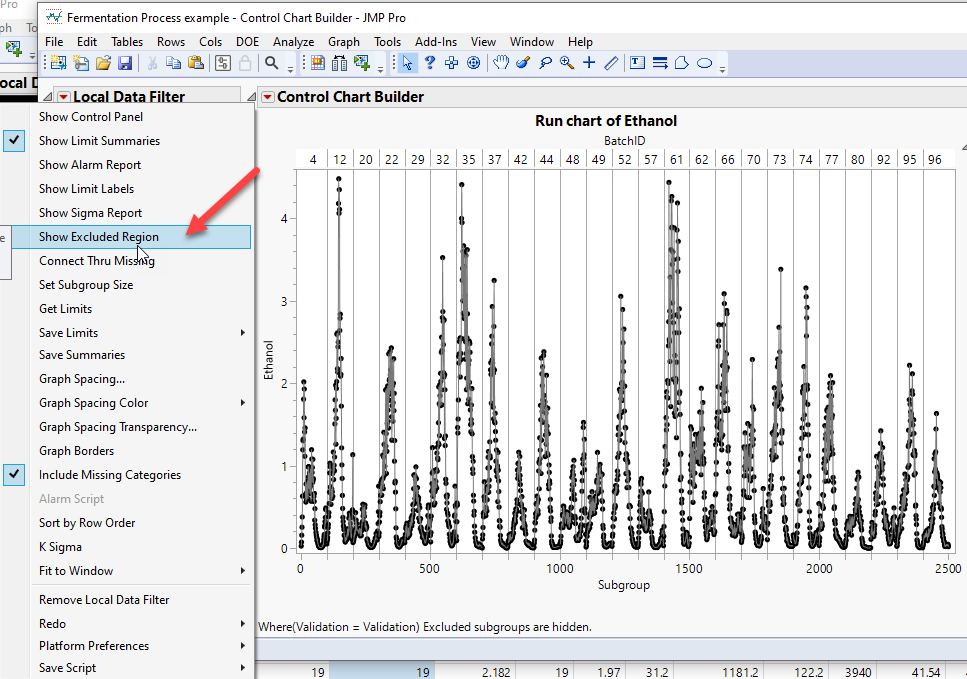Select the arrow cursor tool
Image resolution: width=967 pixels, height=679 pixels.
(407, 63)
